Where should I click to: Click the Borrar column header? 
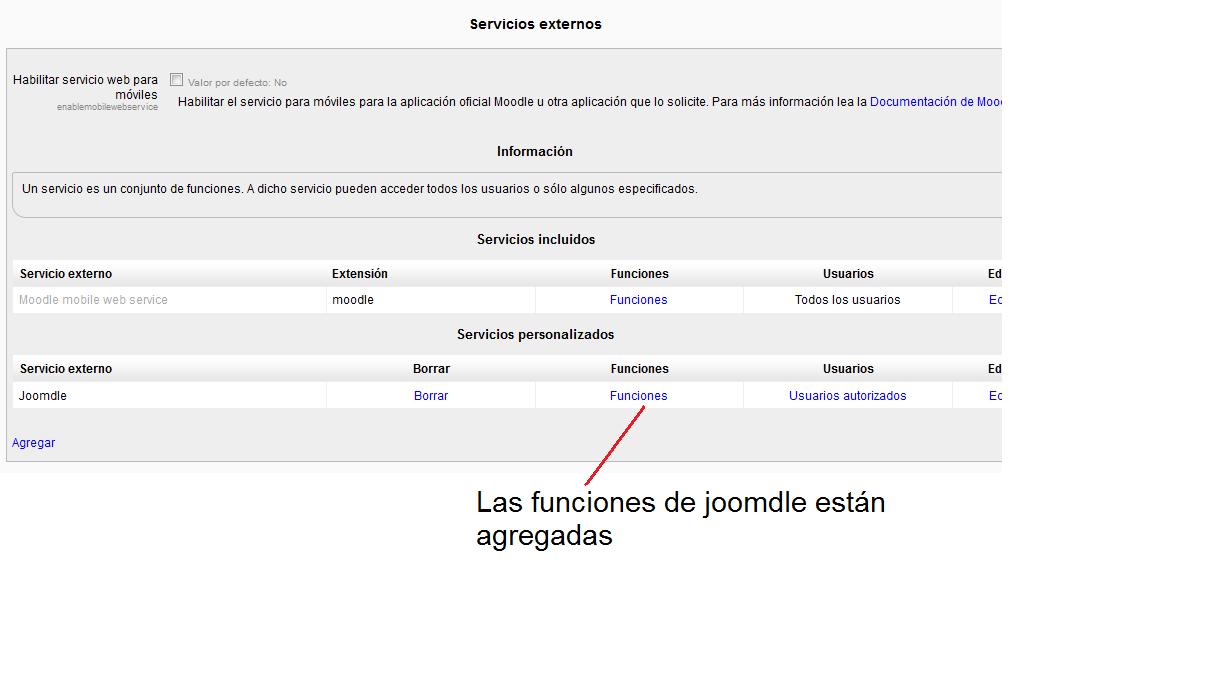tap(431, 369)
